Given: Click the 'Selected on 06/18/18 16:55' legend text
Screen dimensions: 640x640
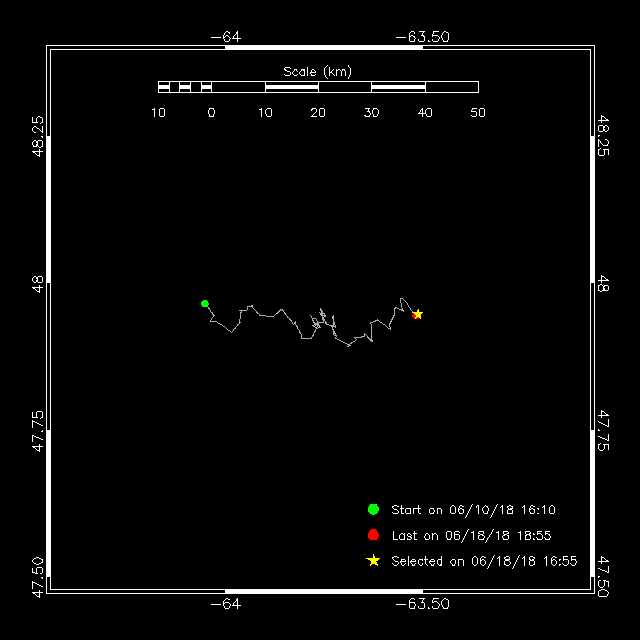Looking at the screenshot, I should 484,561.
